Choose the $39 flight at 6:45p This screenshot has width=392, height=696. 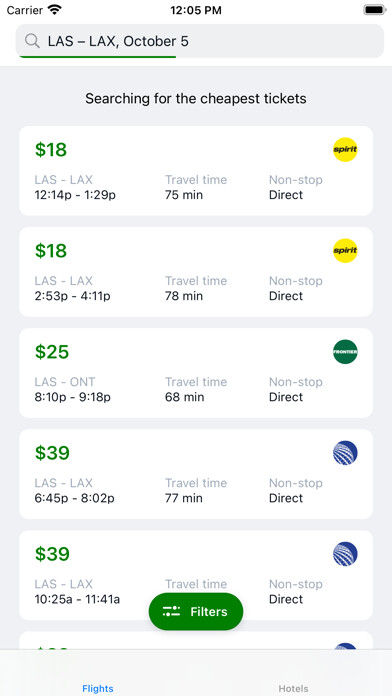tap(196, 474)
